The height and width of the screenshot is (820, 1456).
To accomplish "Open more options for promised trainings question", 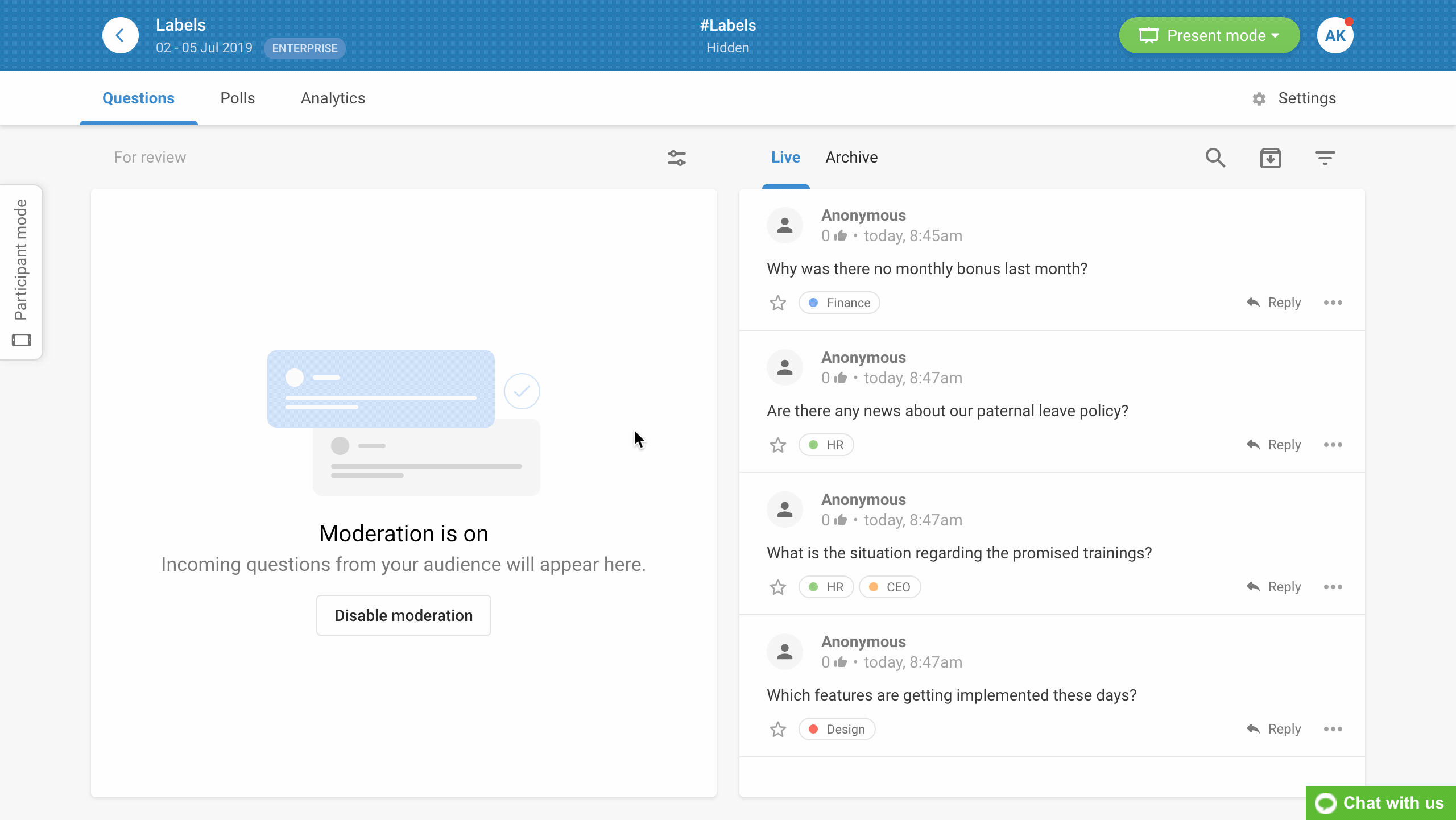I will coord(1333,587).
